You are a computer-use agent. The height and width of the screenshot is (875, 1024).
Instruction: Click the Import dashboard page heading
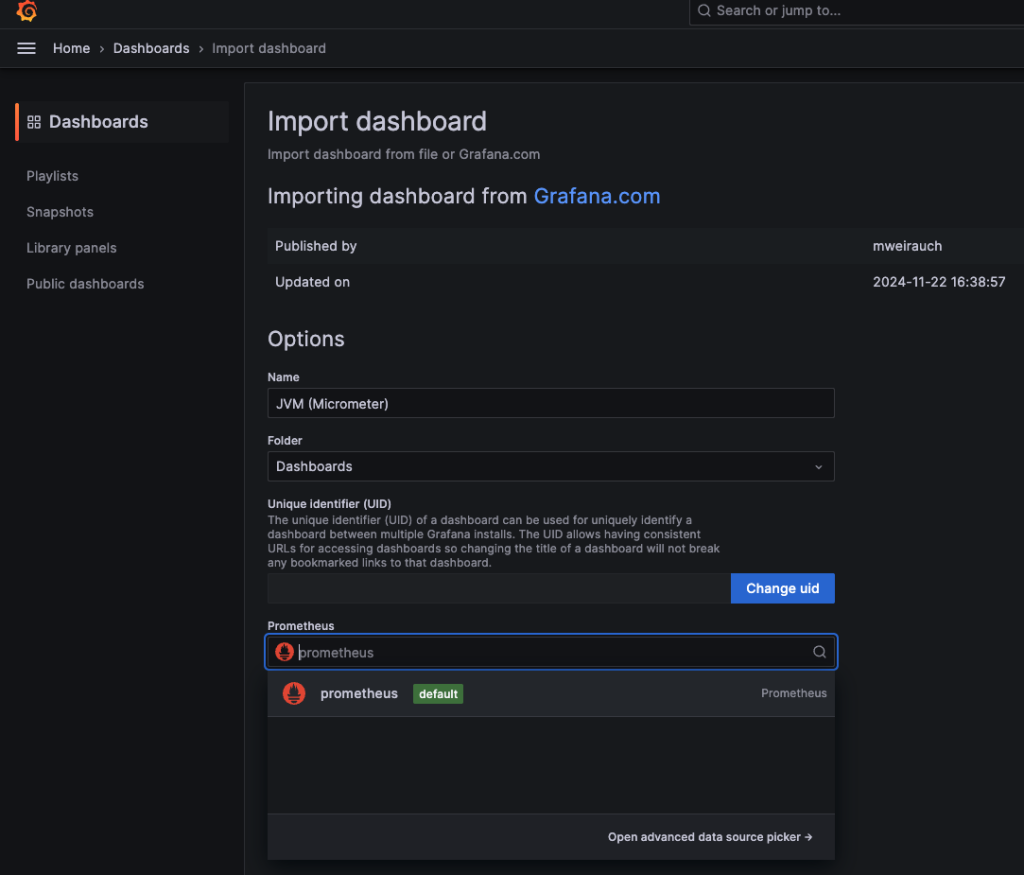click(x=377, y=121)
